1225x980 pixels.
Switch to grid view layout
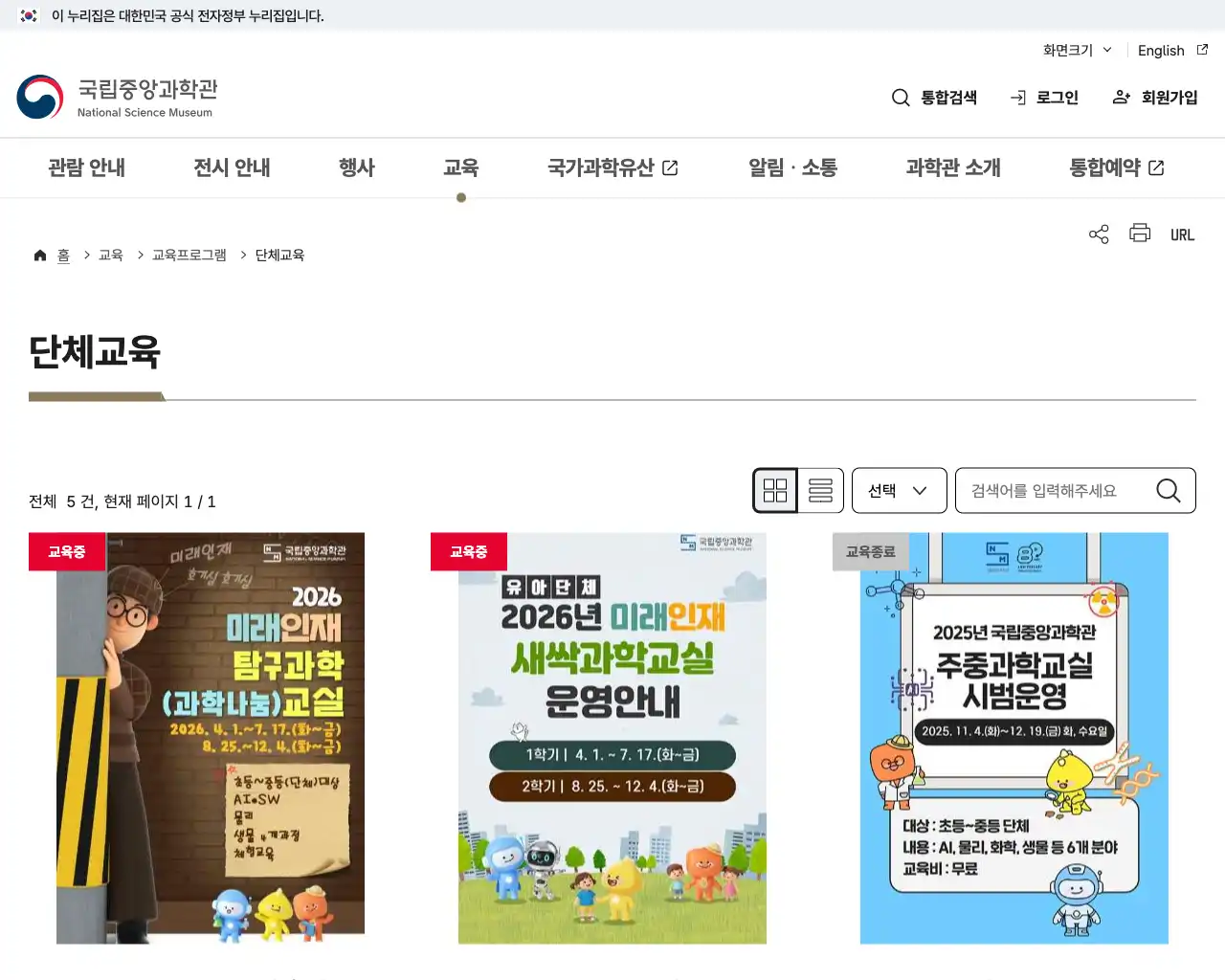(x=775, y=490)
